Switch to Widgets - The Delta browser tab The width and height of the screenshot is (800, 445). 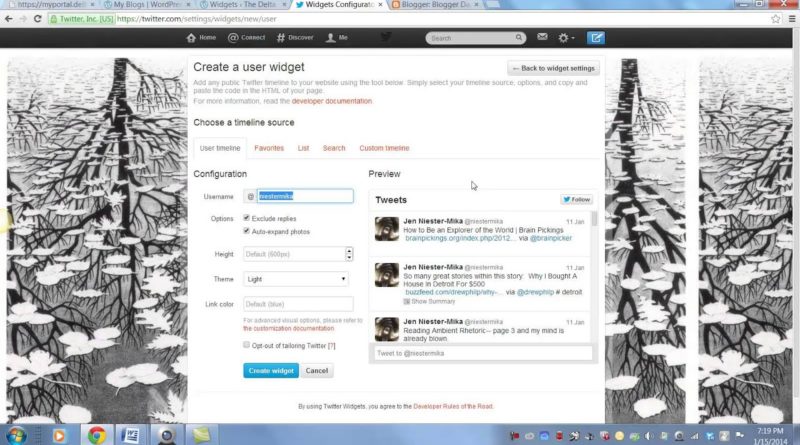(243, 5)
